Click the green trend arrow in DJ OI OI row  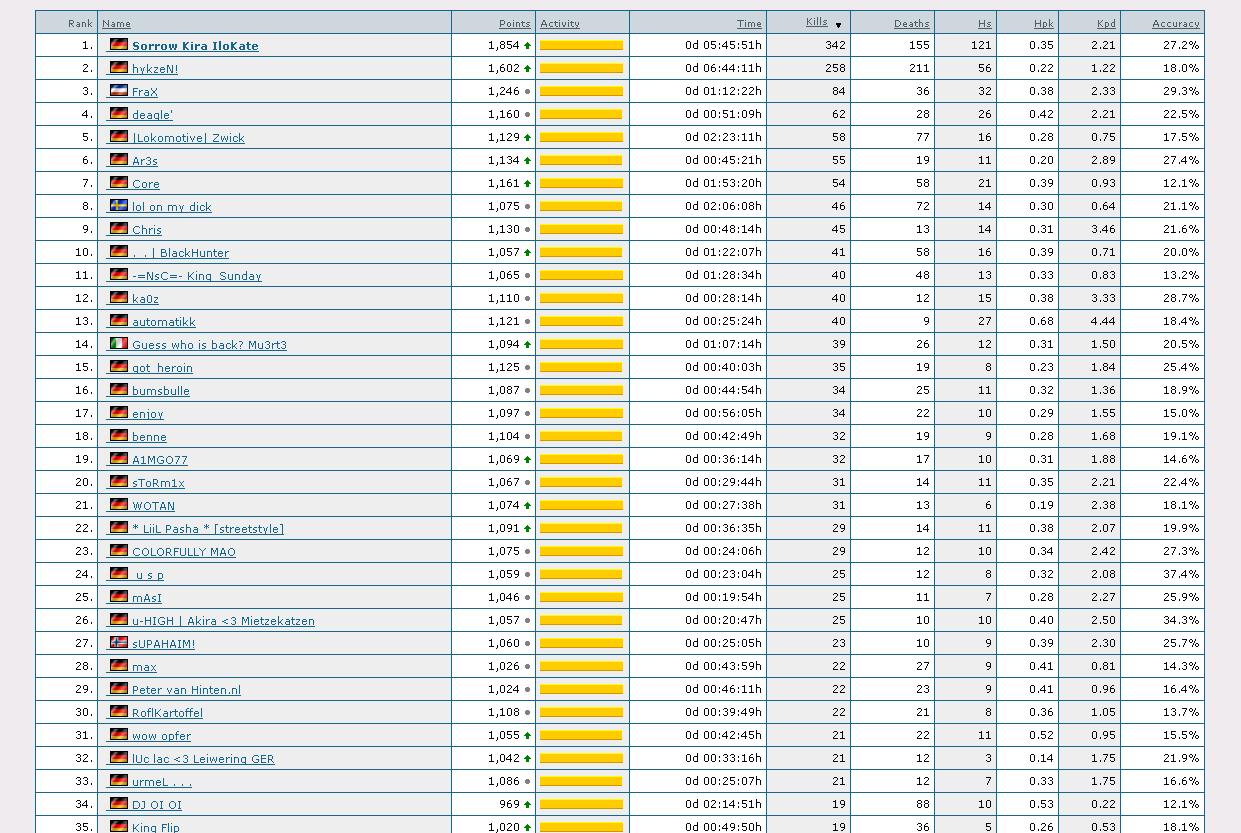528,805
